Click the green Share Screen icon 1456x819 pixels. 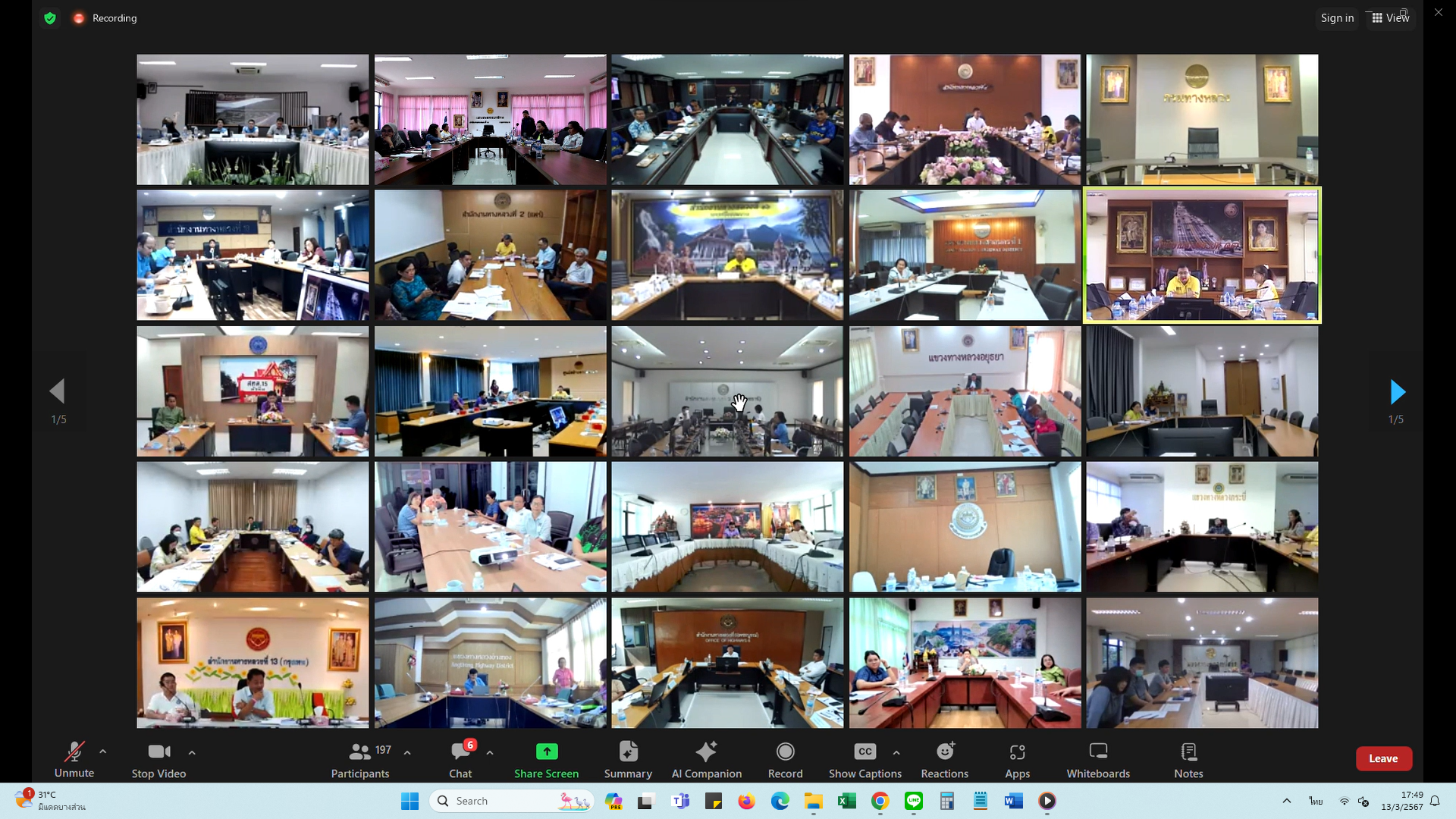click(x=546, y=752)
